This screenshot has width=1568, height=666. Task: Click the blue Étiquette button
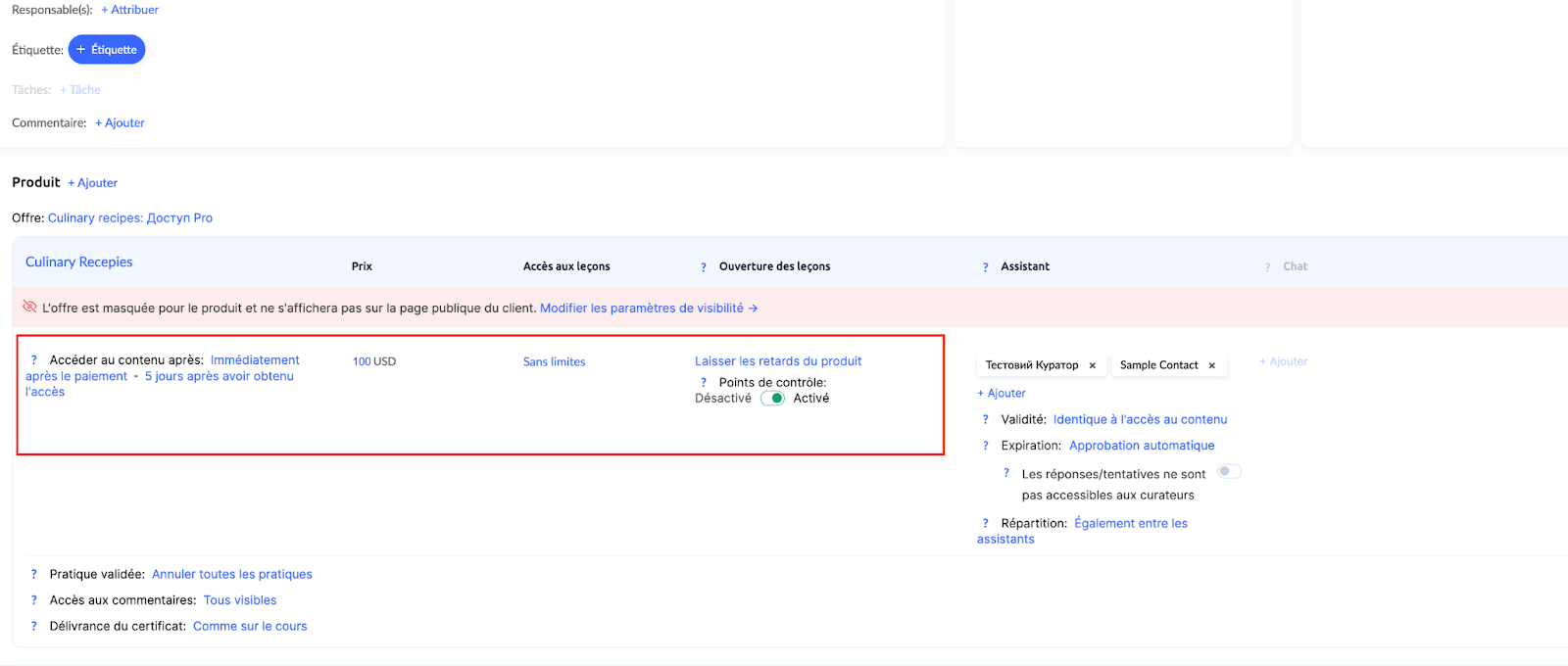pyautogui.click(x=107, y=50)
